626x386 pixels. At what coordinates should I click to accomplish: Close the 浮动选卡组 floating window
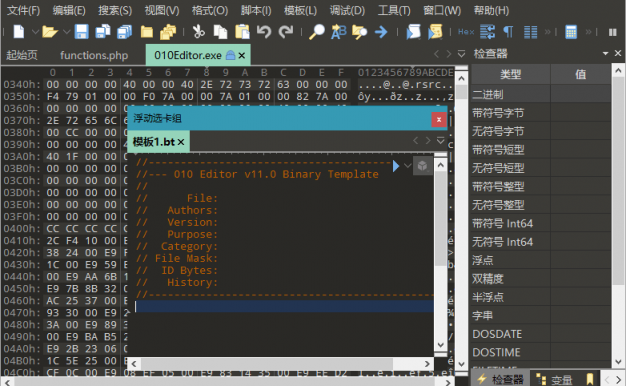(439, 119)
